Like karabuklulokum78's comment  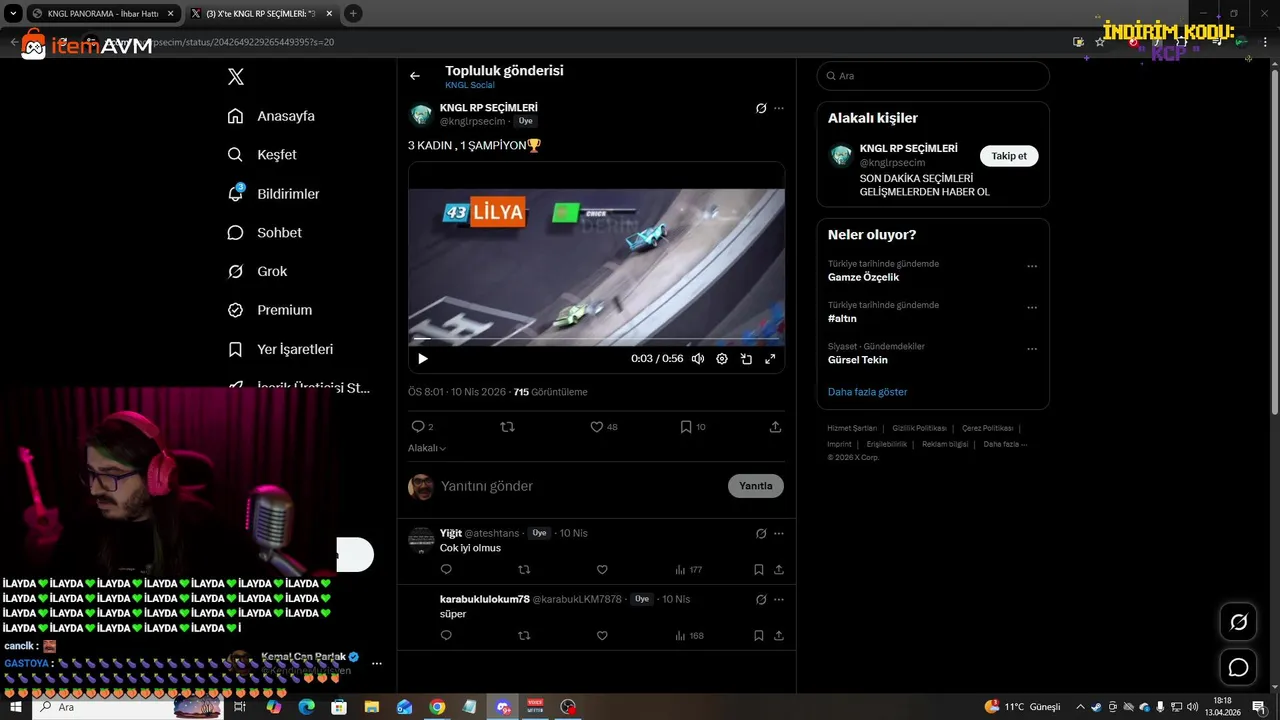click(602, 636)
